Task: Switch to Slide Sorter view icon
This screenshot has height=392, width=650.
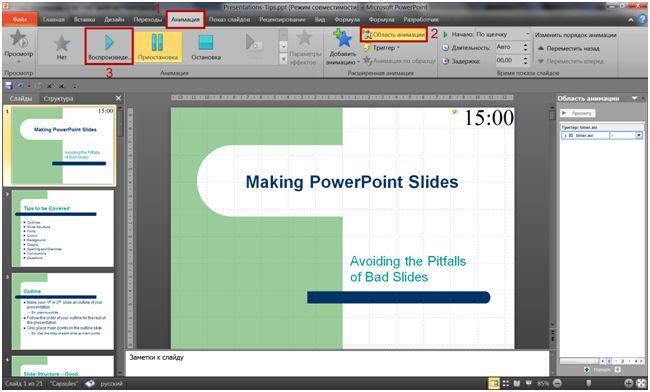Action: coord(506,384)
